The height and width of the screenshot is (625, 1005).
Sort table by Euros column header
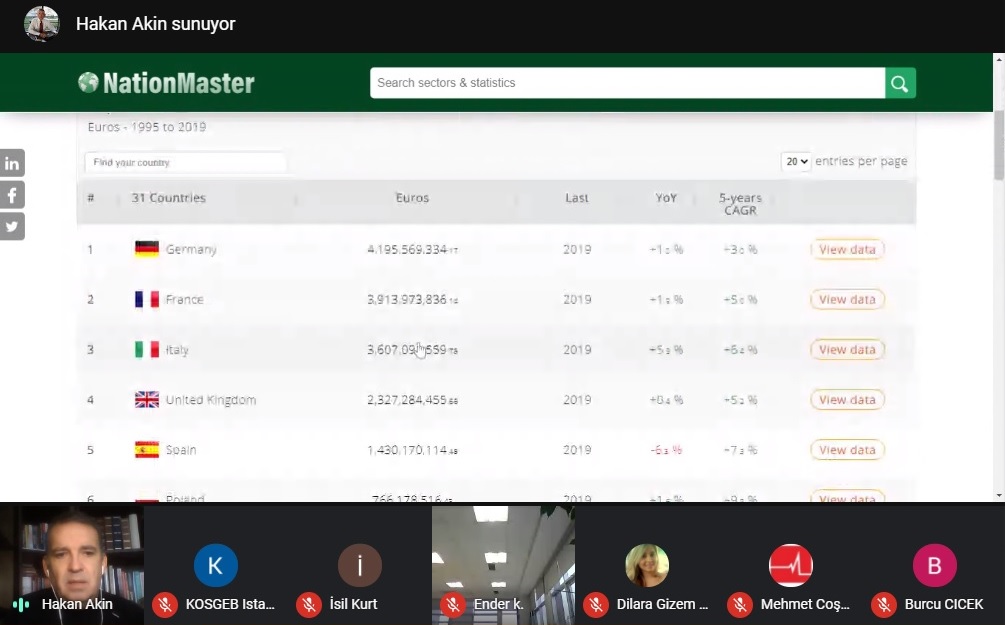point(411,198)
